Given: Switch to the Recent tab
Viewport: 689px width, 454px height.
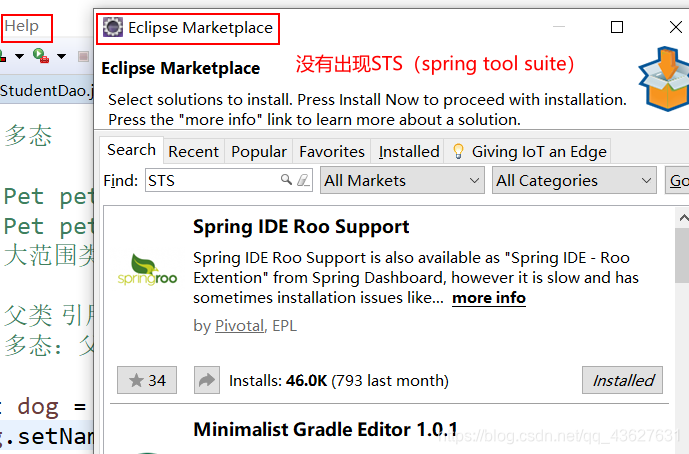Looking at the screenshot, I should coord(193,152).
